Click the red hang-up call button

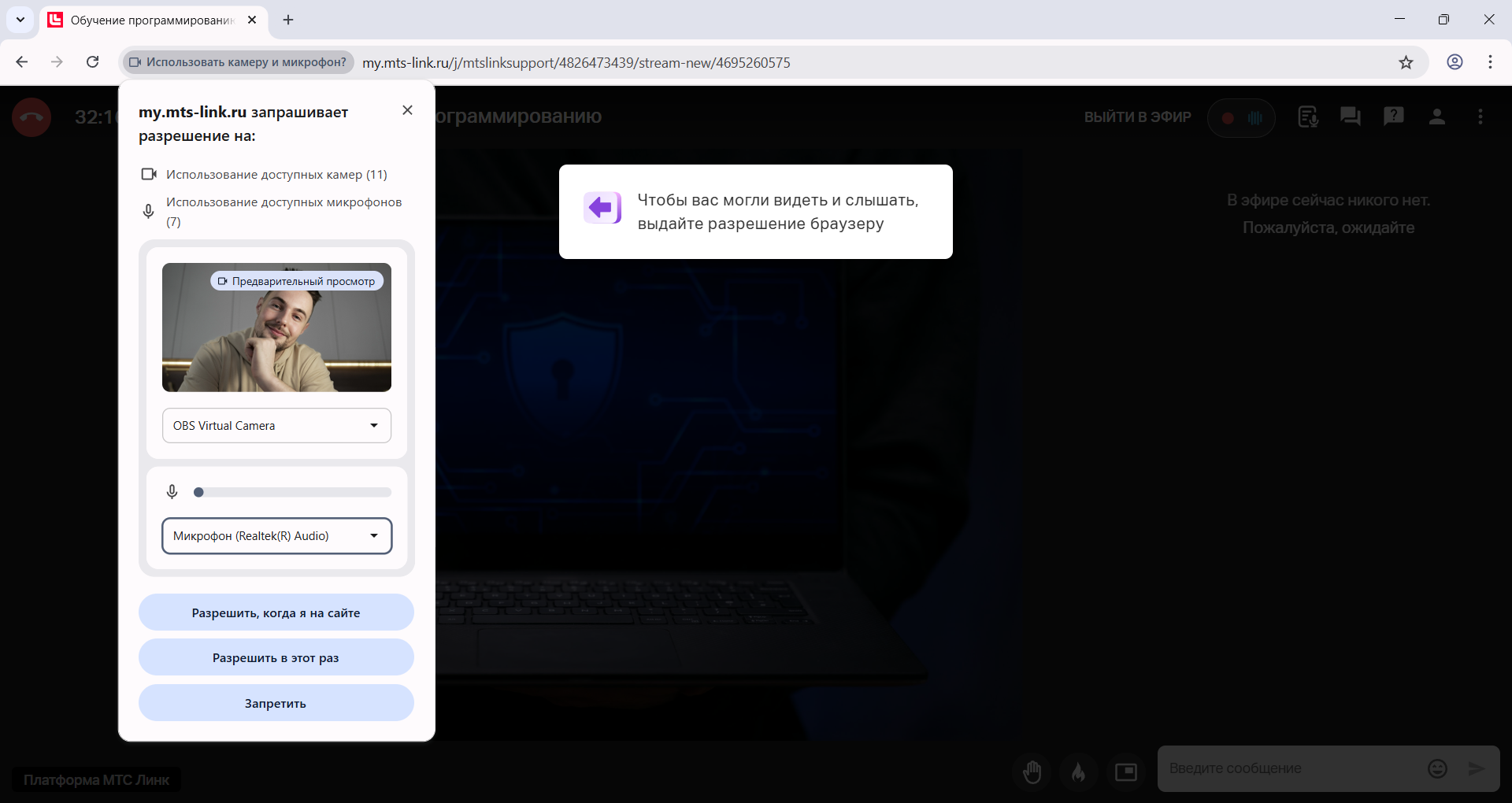(31, 117)
